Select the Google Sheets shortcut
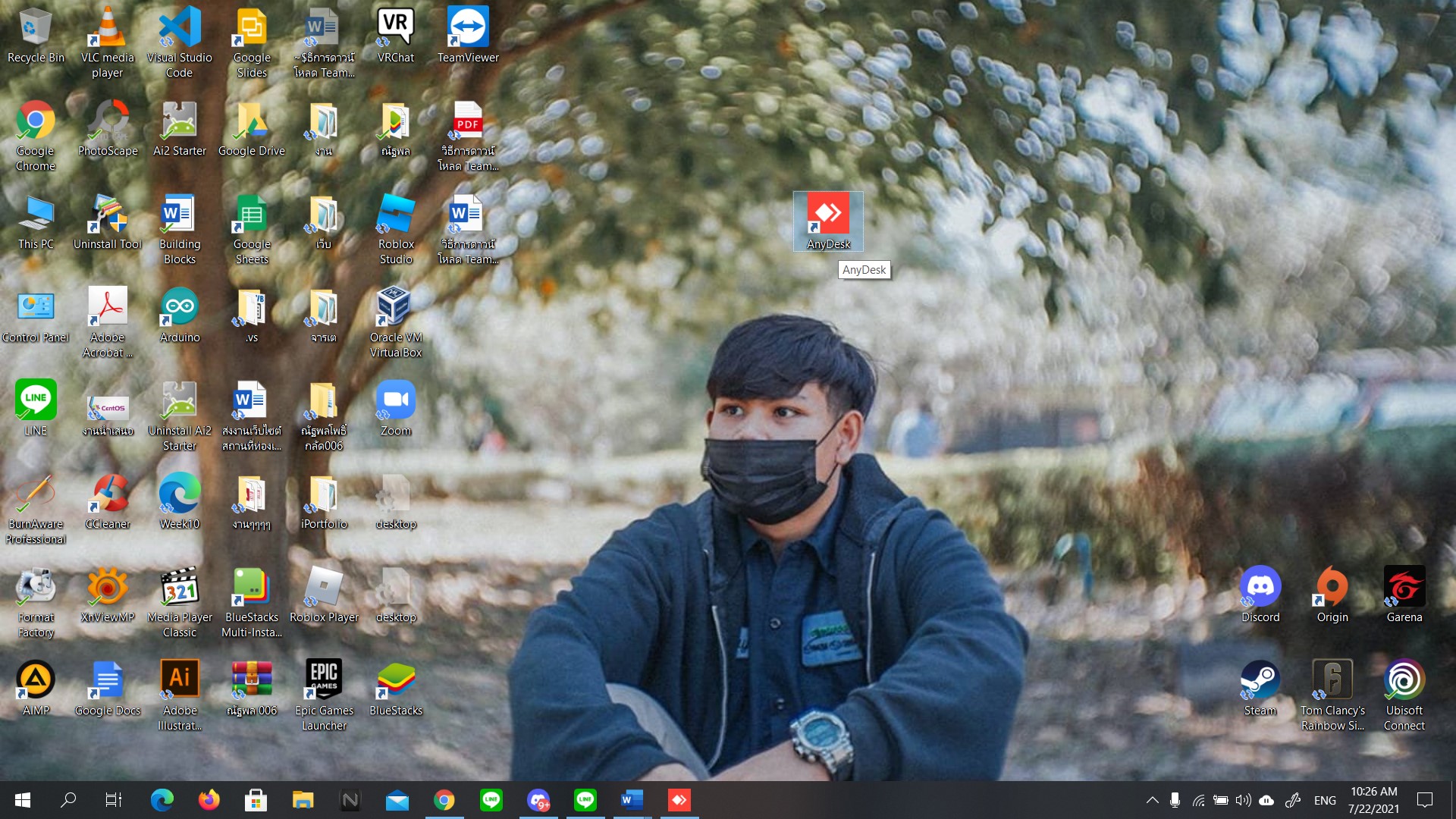Viewport: 1456px width, 819px height. pyautogui.click(x=252, y=230)
